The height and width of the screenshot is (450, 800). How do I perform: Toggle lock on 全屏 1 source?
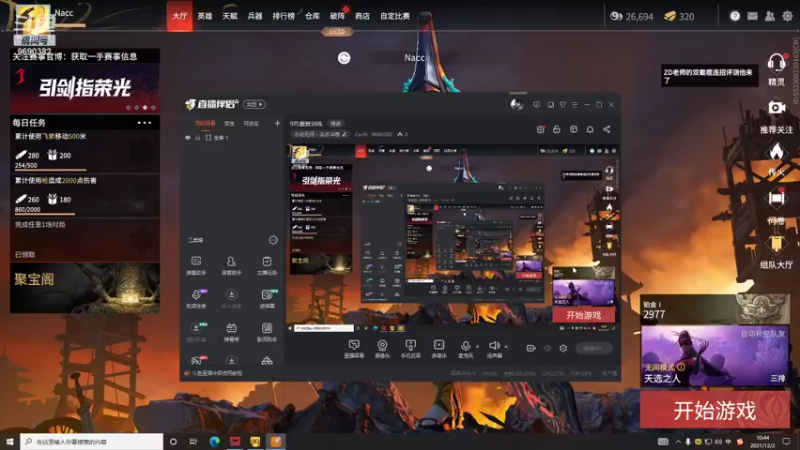point(197,138)
